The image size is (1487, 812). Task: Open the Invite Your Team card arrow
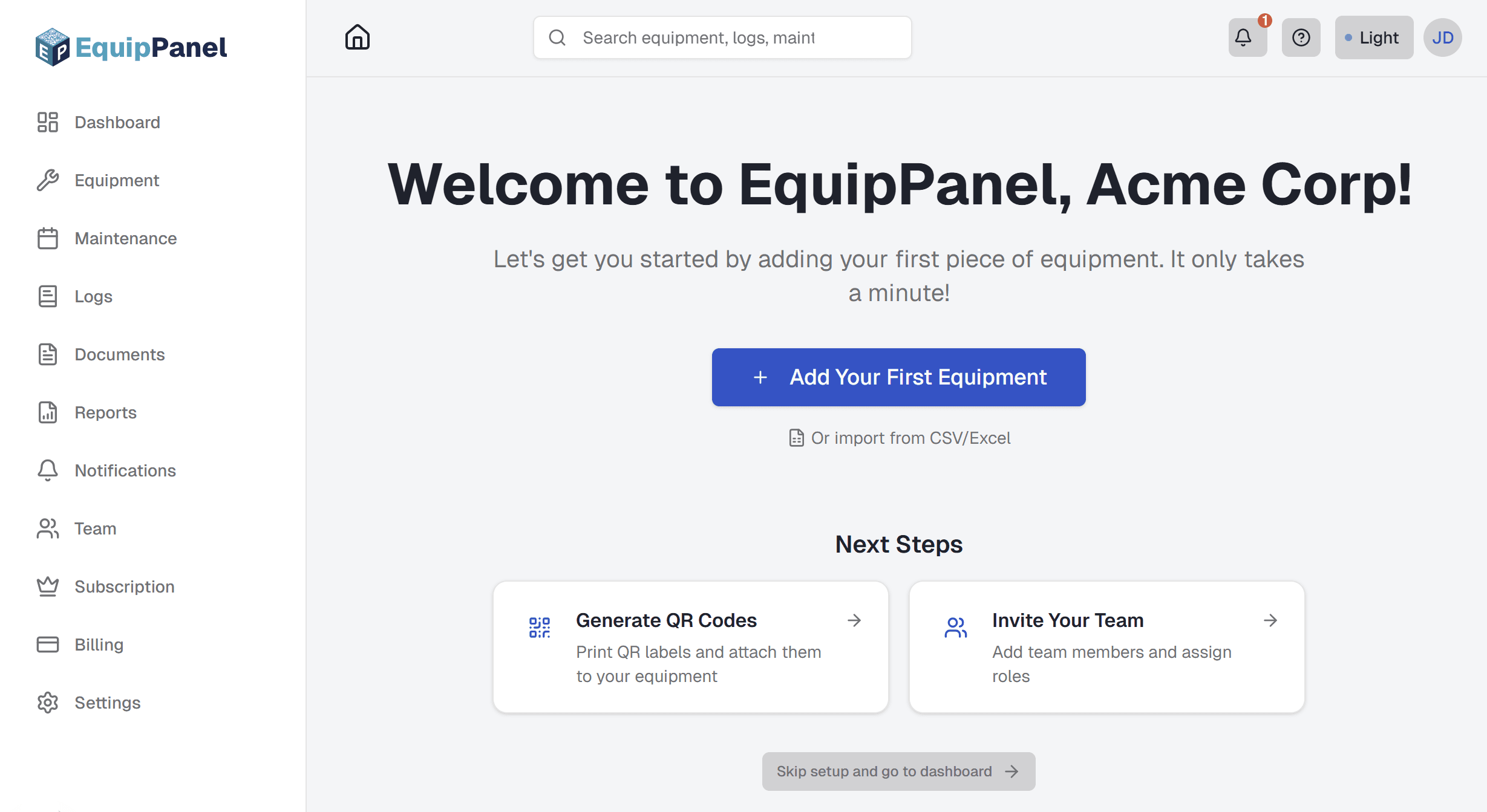(1270, 620)
